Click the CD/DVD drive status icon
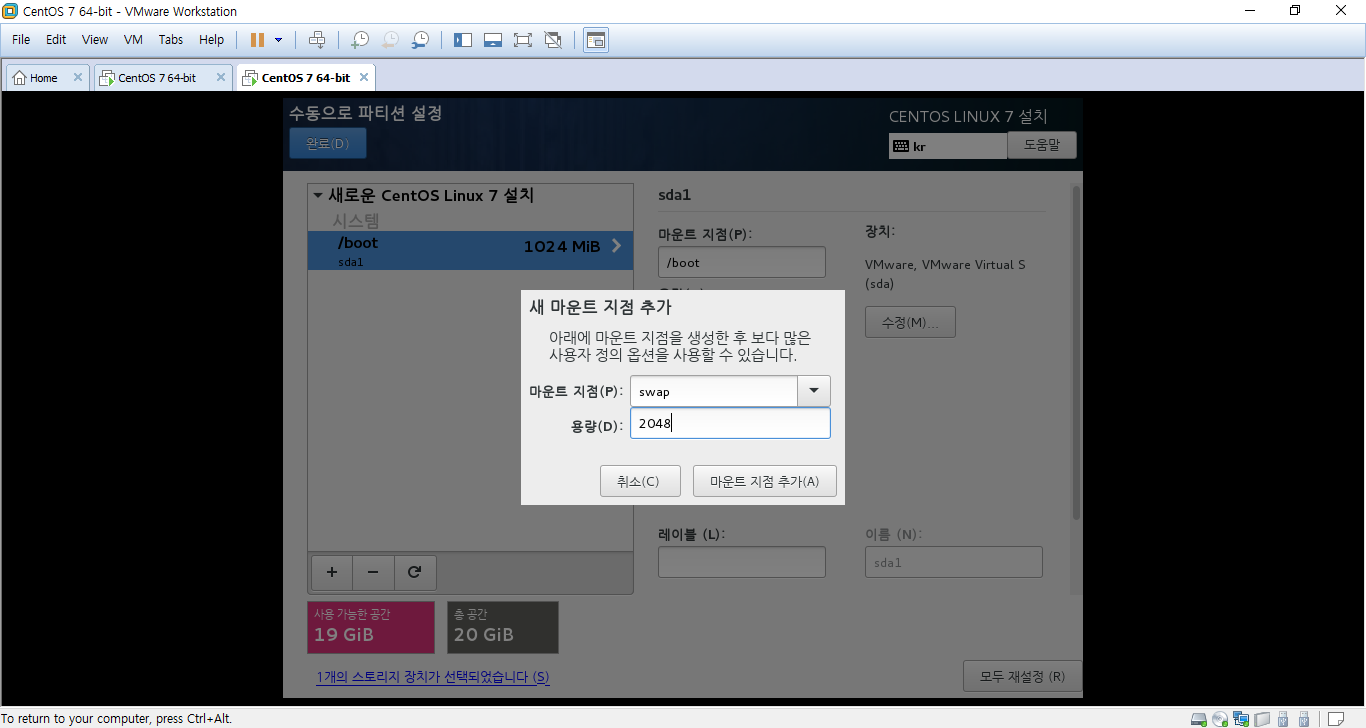 1220,719
